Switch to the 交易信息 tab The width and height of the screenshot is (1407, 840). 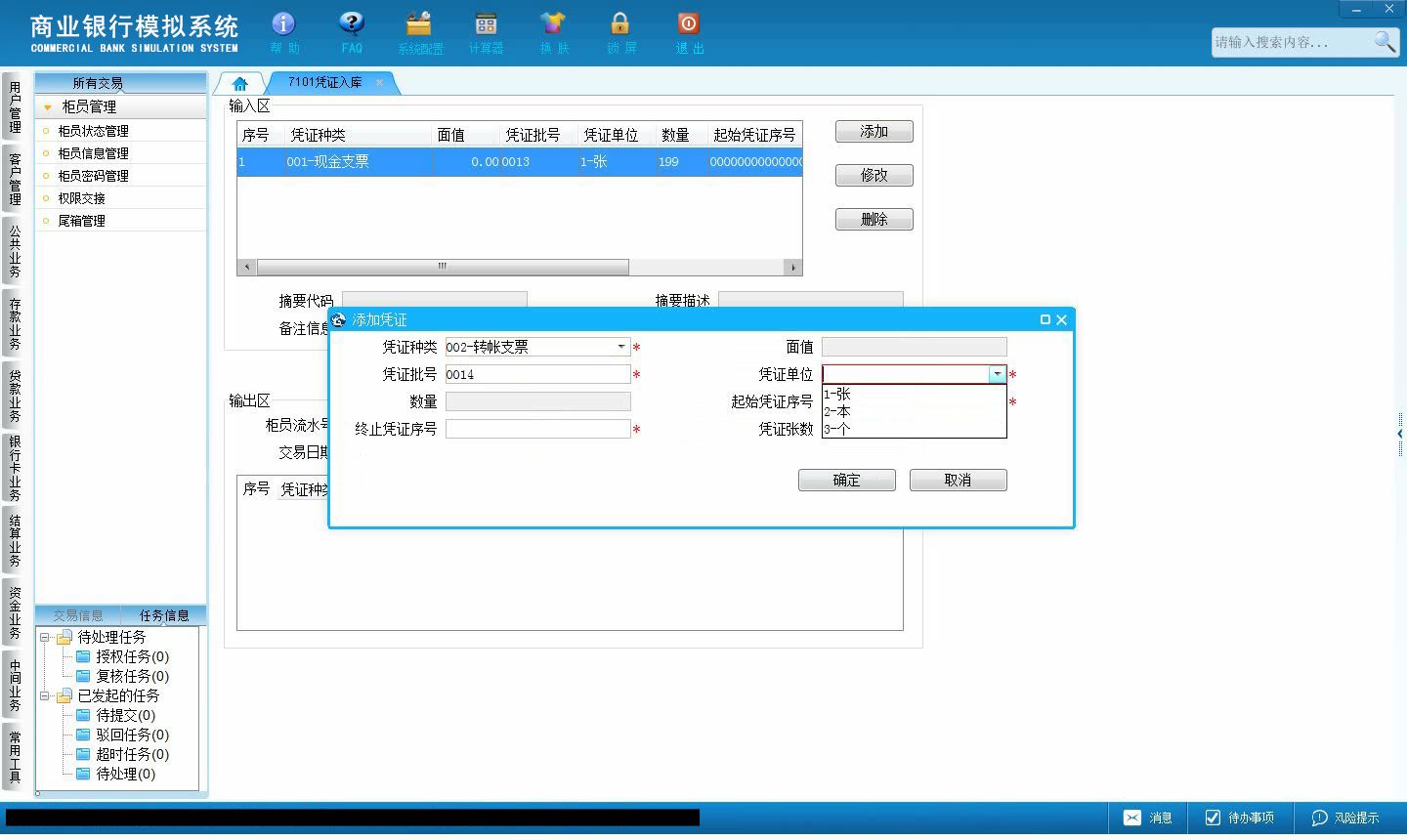[x=78, y=615]
